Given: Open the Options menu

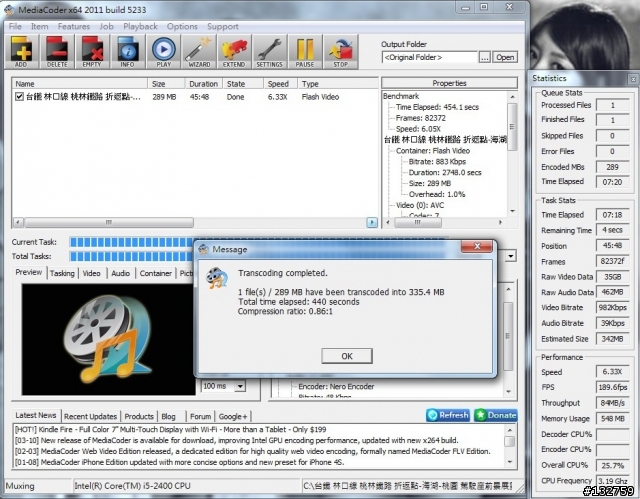Looking at the screenshot, I should 182,27.
